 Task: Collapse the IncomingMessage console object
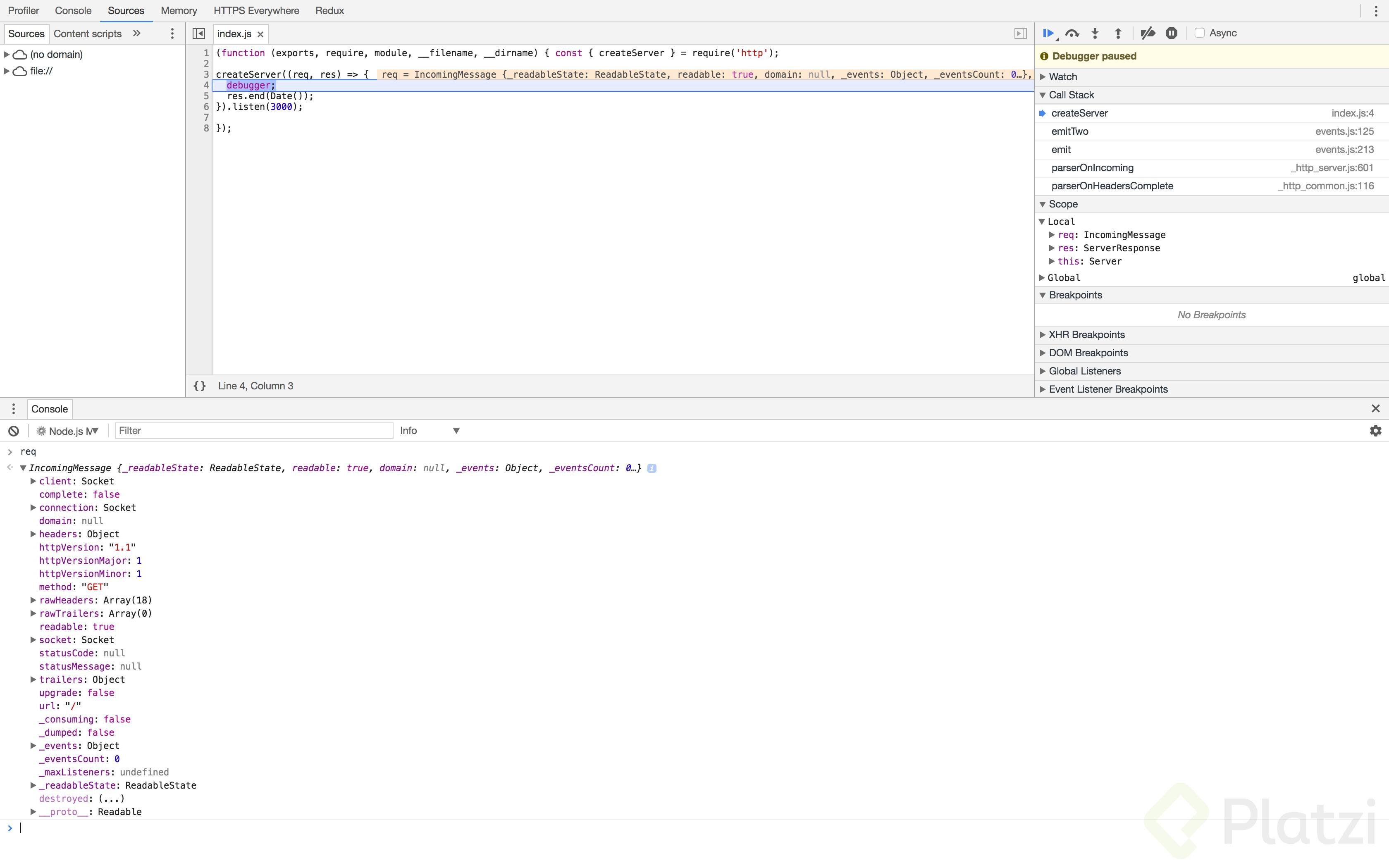(x=23, y=468)
